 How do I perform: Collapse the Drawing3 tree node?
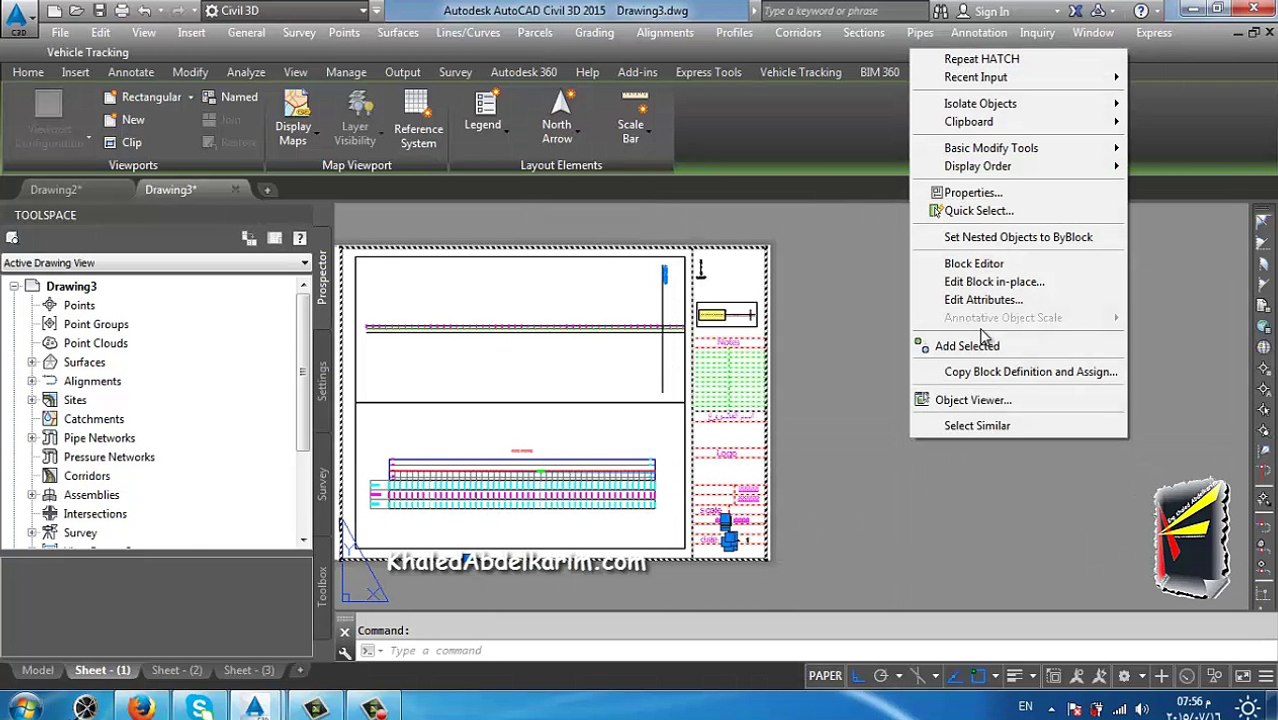[14, 287]
